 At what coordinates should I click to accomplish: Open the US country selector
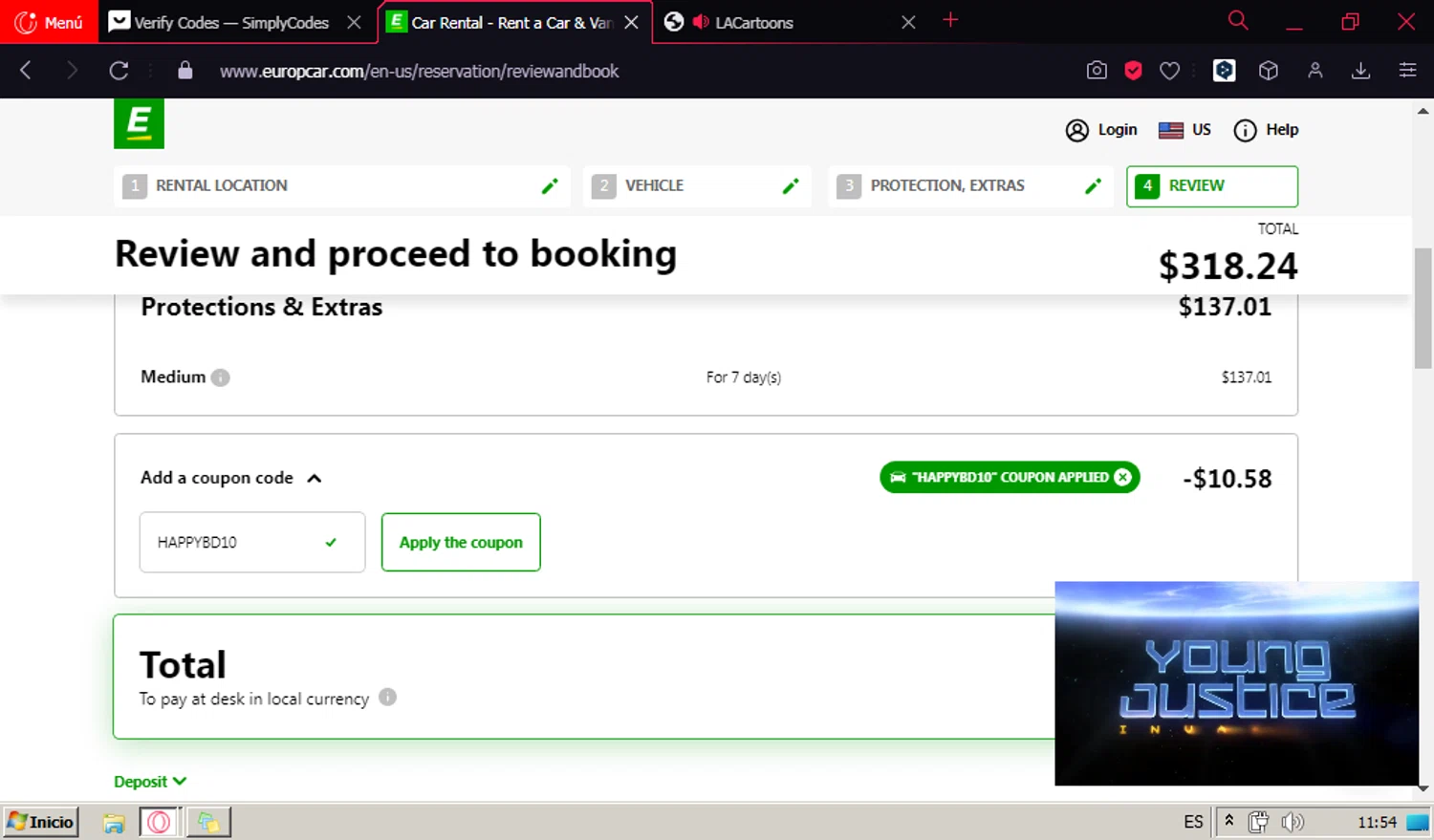point(1184,130)
